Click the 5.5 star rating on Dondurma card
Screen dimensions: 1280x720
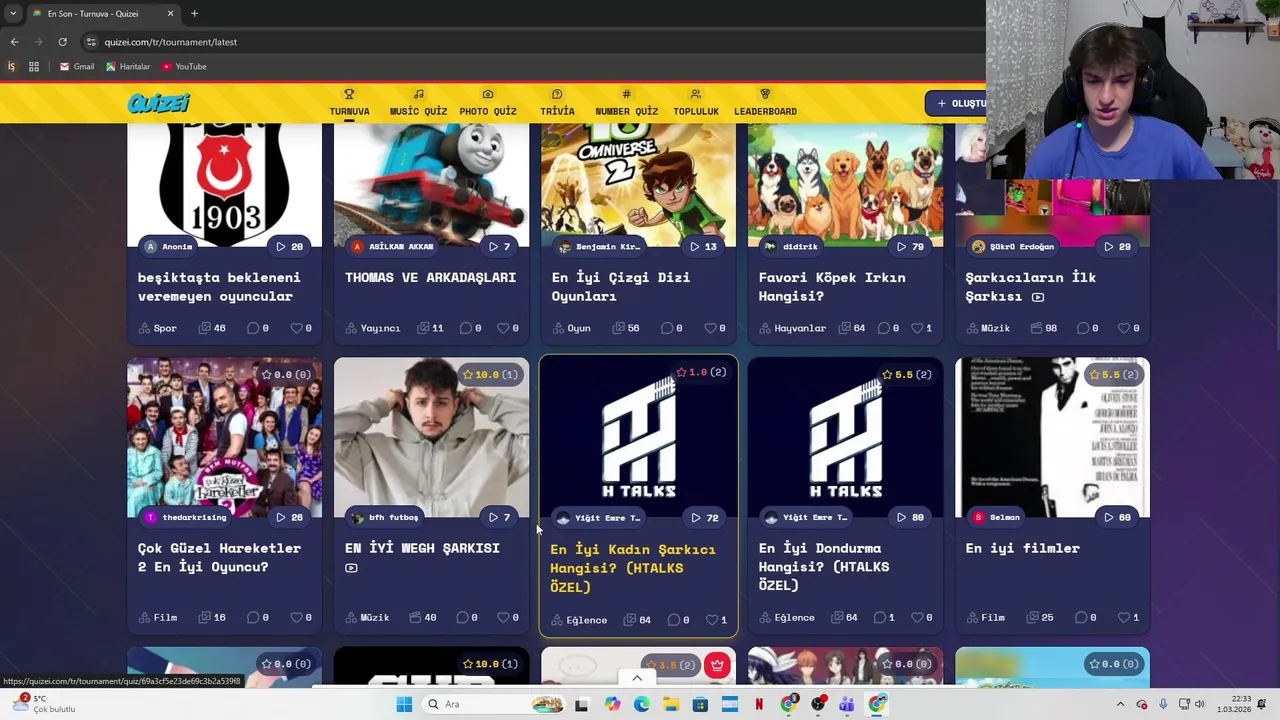(x=908, y=375)
